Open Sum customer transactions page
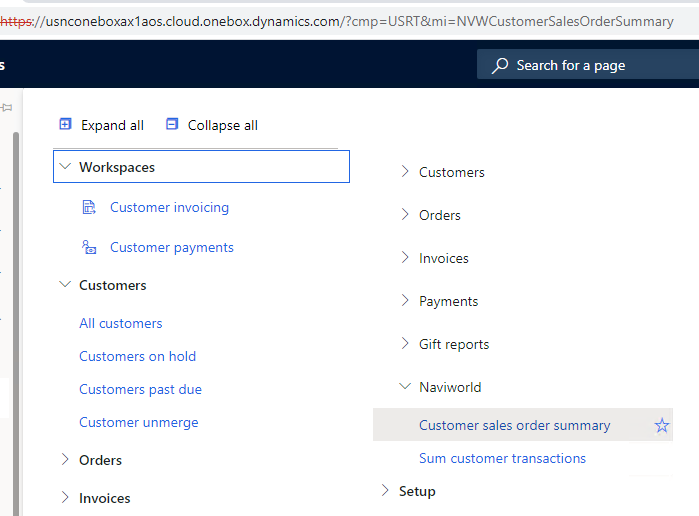The image size is (699, 516). tap(502, 458)
